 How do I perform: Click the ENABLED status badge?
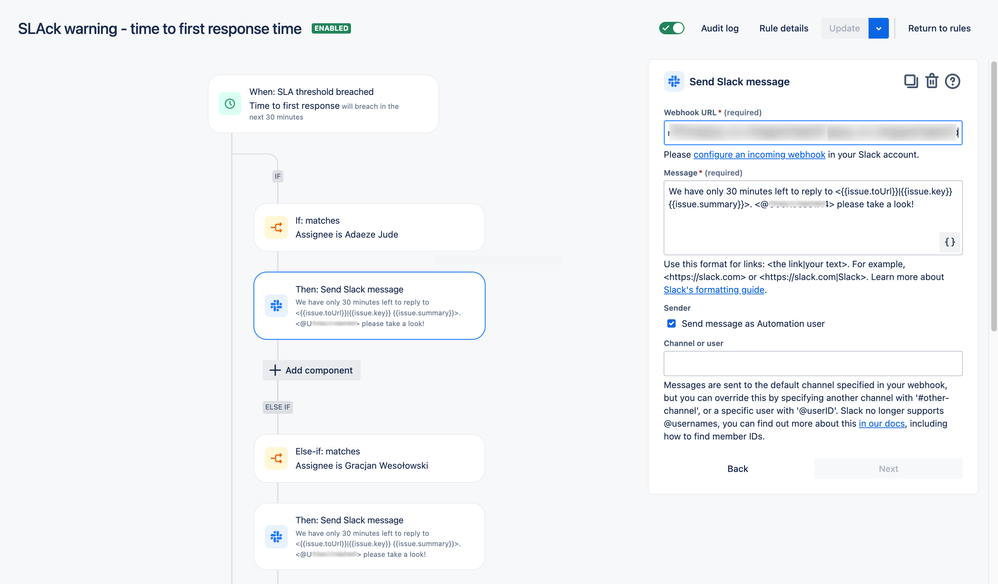click(x=331, y=29)
